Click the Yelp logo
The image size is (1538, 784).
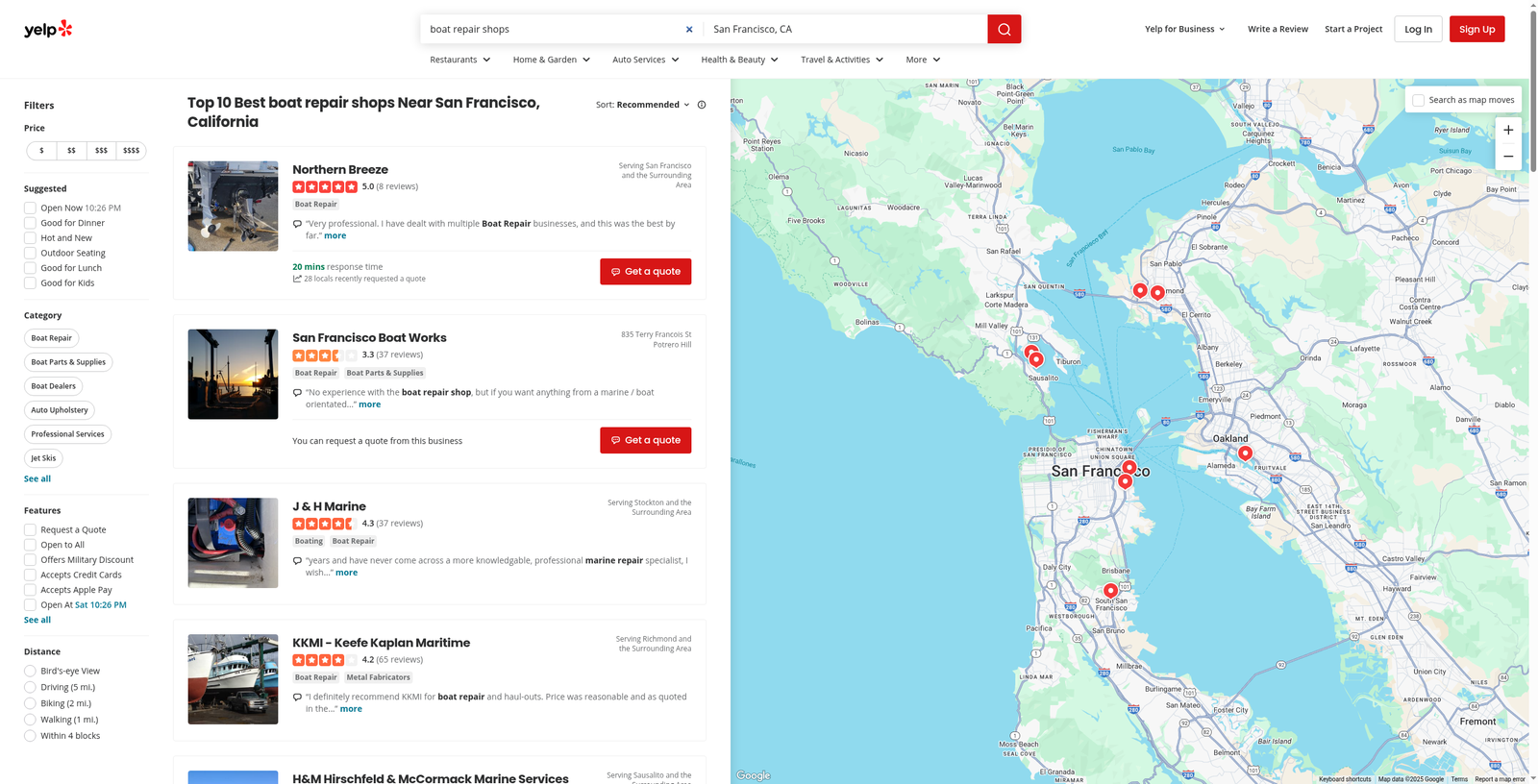coord(48,29)
